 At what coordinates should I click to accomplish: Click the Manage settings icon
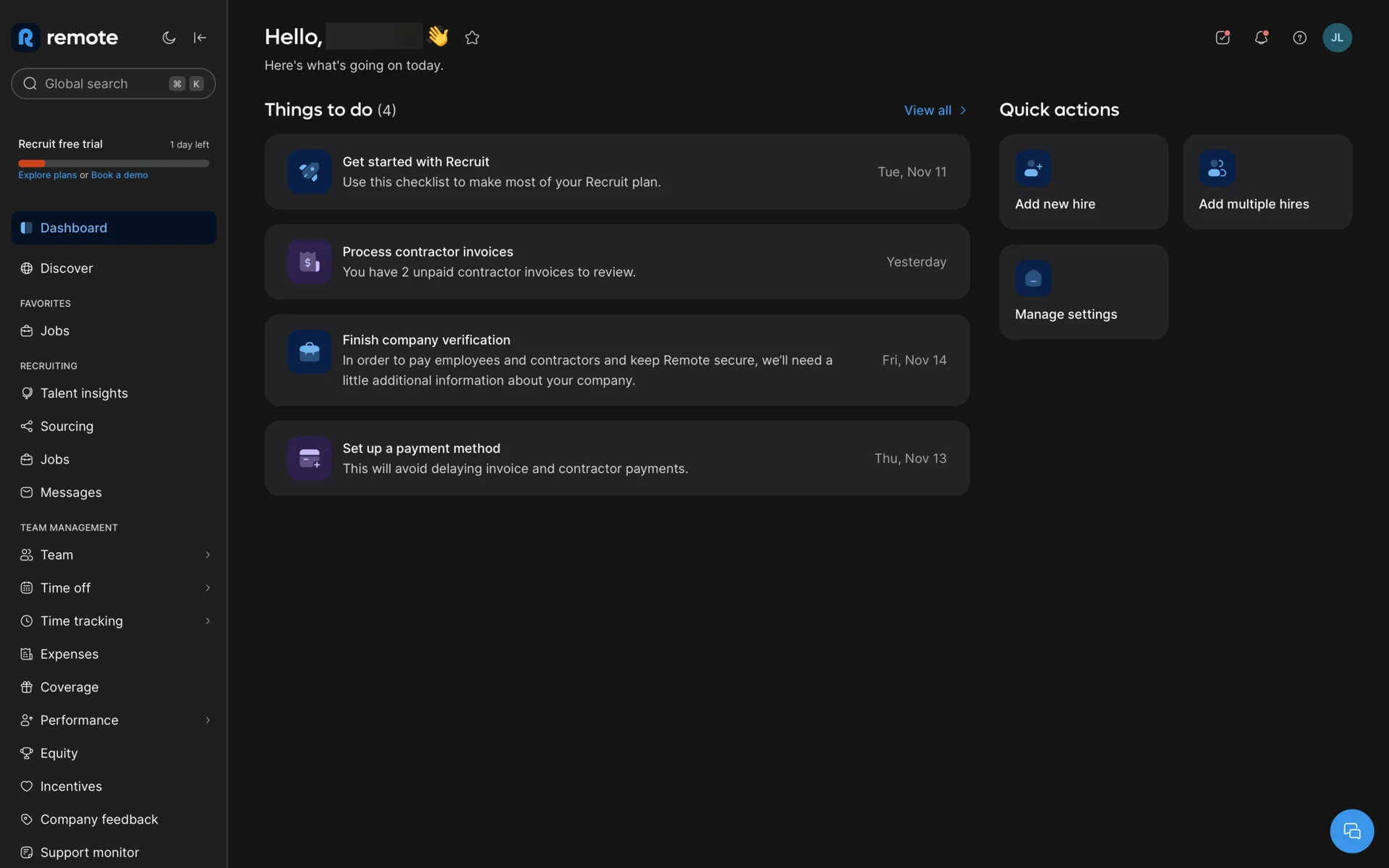pos(1033,278)
